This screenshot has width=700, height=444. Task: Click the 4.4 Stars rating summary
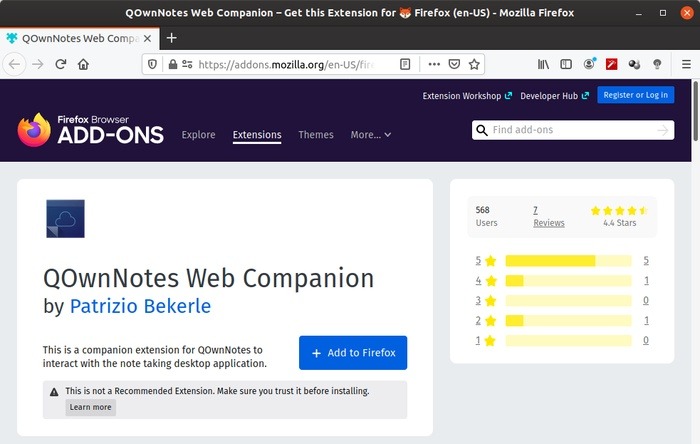[619, 216]
